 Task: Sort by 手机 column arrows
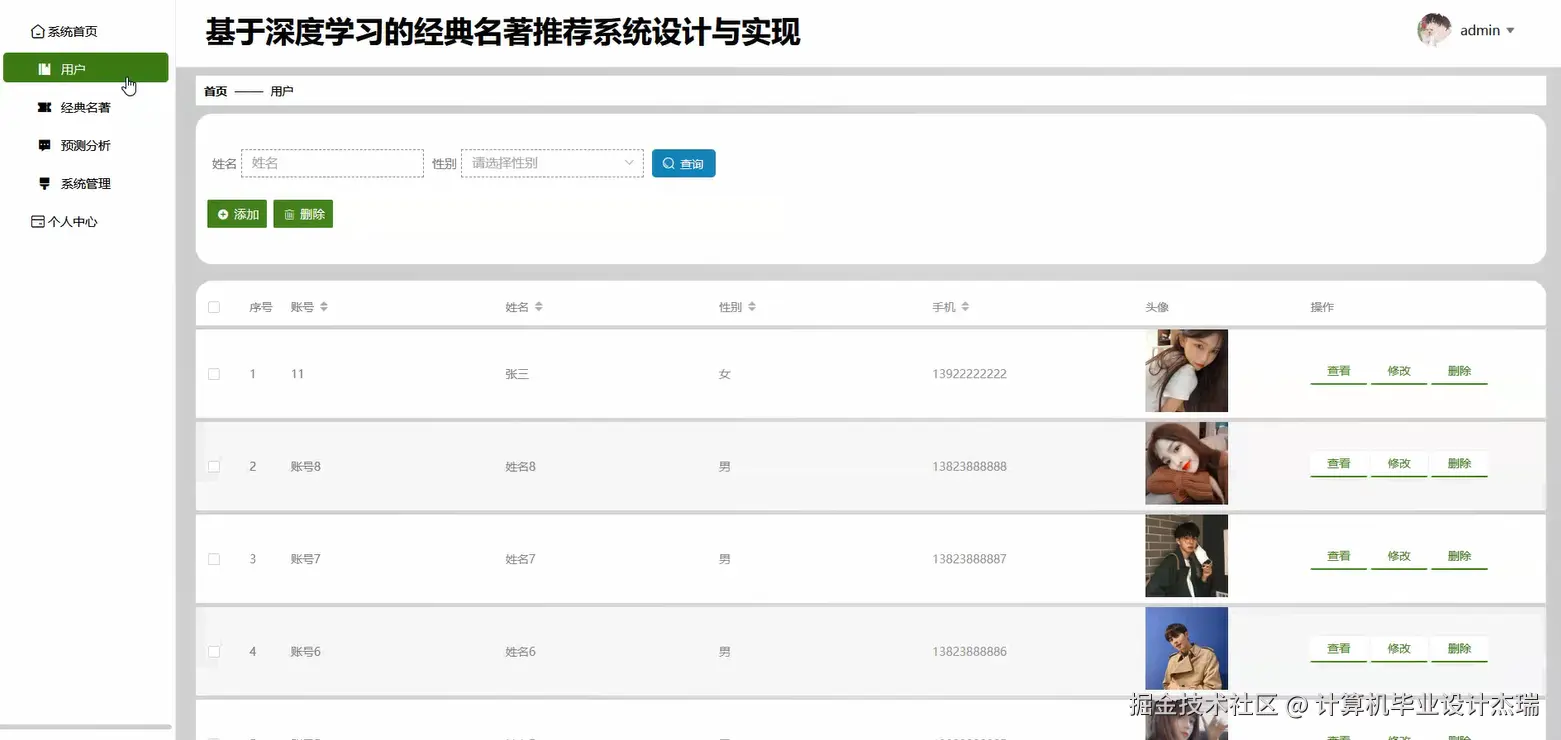(x=965, y=307)
